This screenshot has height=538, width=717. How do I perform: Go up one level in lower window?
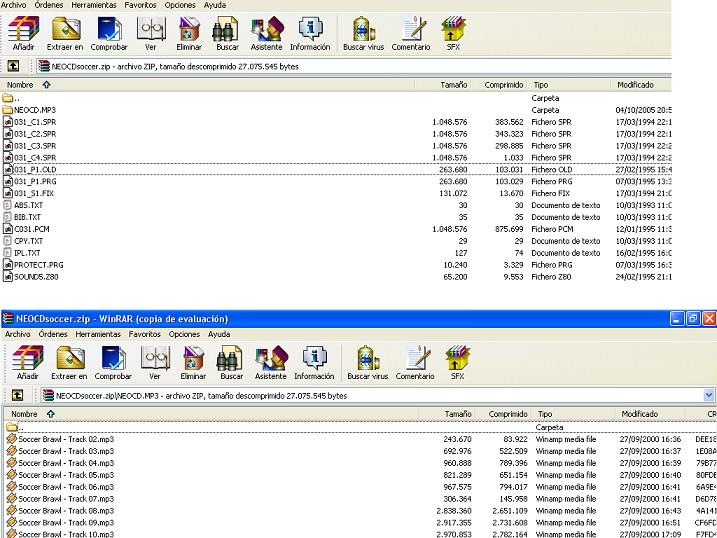[x=13, y=396]
